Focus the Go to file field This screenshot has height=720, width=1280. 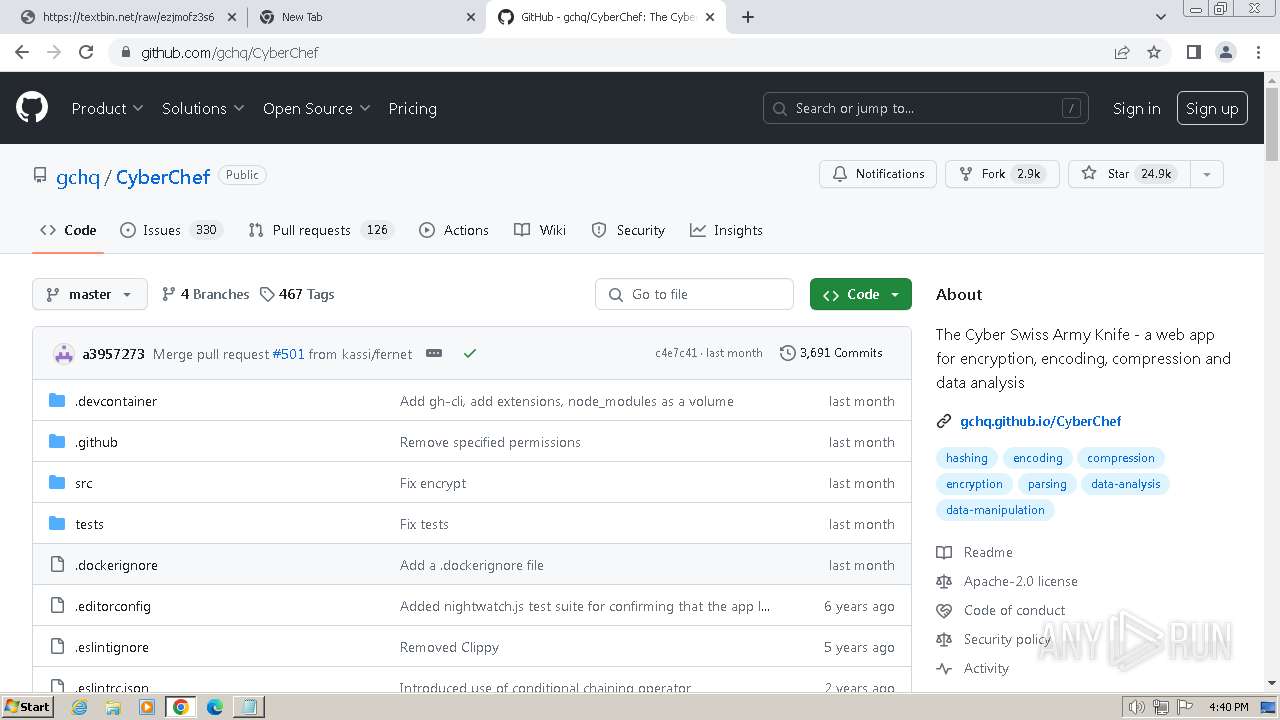(694, 294)
